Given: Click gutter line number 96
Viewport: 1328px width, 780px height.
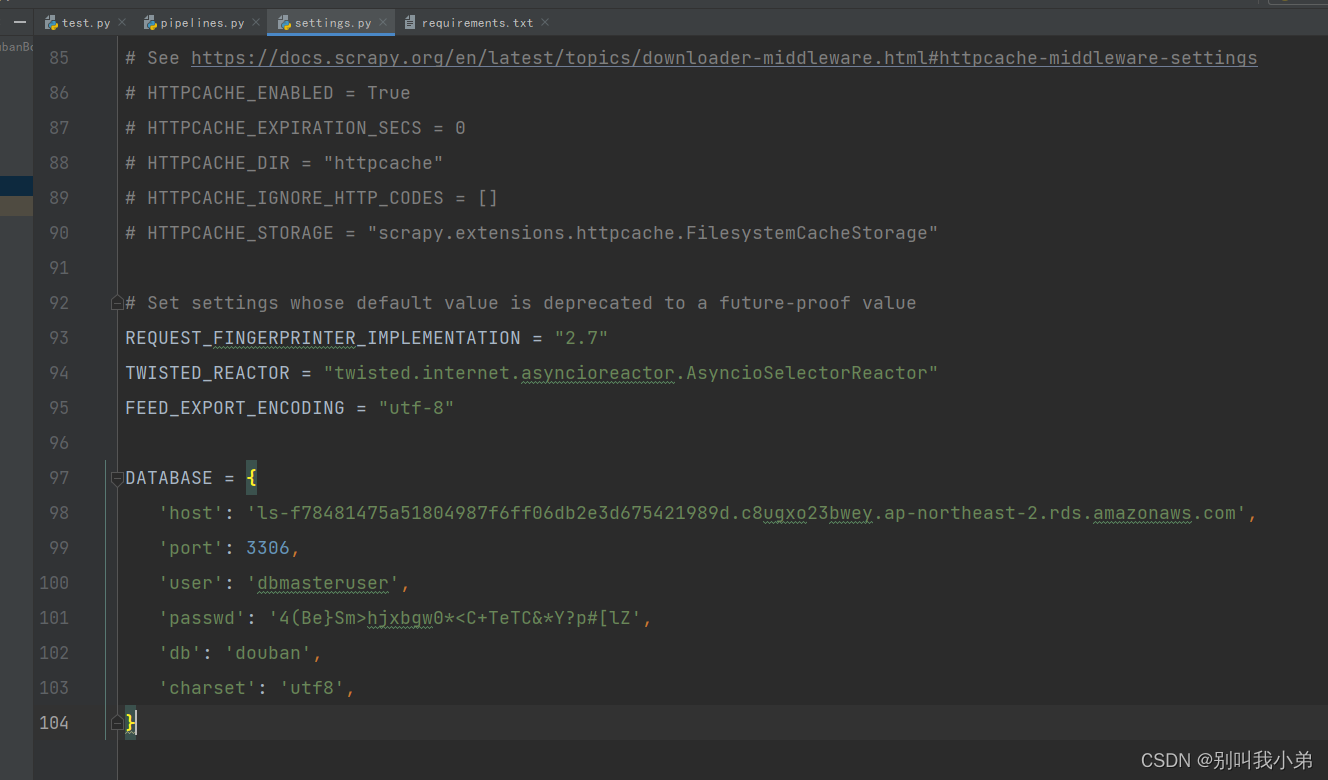Looking at the screenshot, I should pyautogui.click(x=59, y=443).
